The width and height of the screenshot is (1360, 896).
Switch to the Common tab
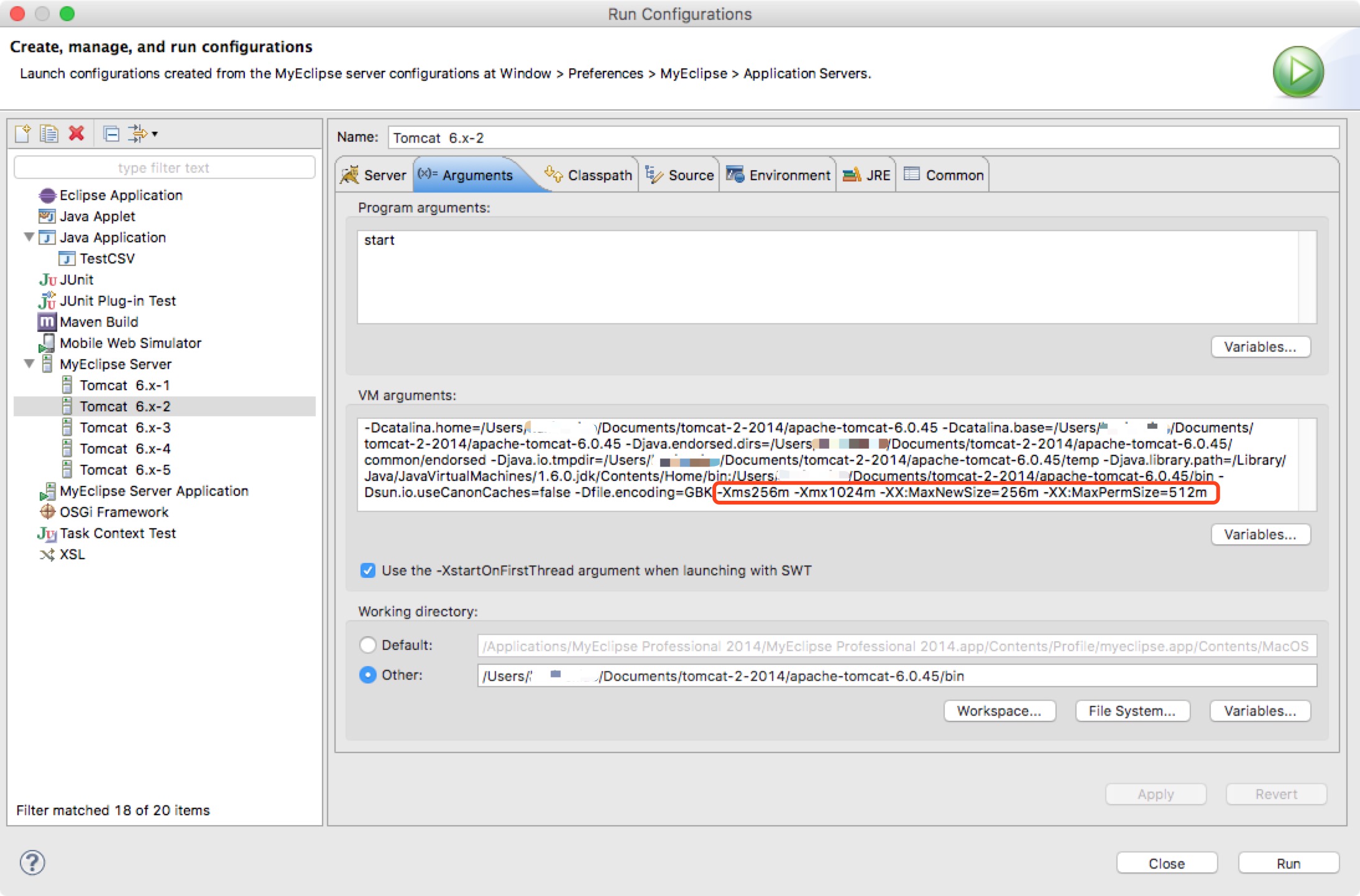pyautogui.click(x=943, y=175)
